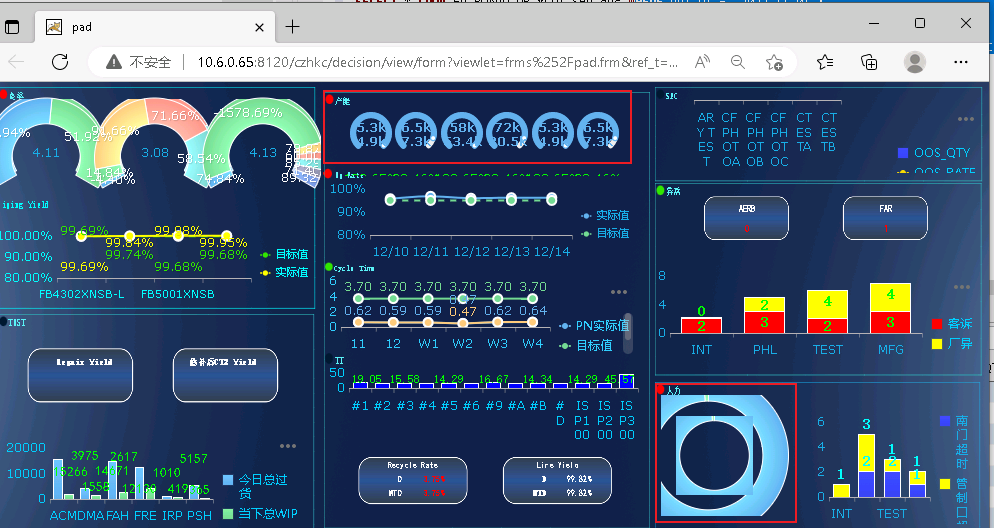This screenshot has height=528, width=994.
Task: Open browser collections
Action: (x=869, y=61)
